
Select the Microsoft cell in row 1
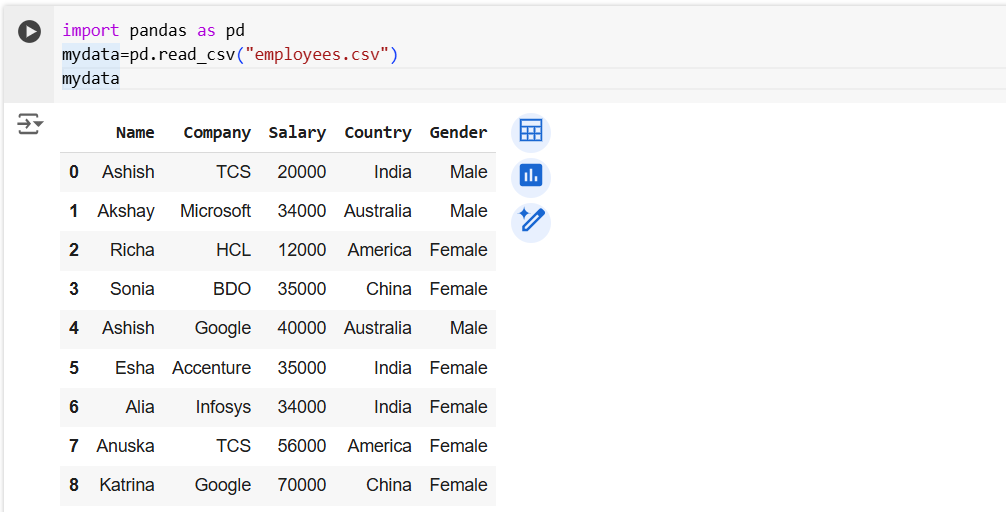(x=215, y=211)
